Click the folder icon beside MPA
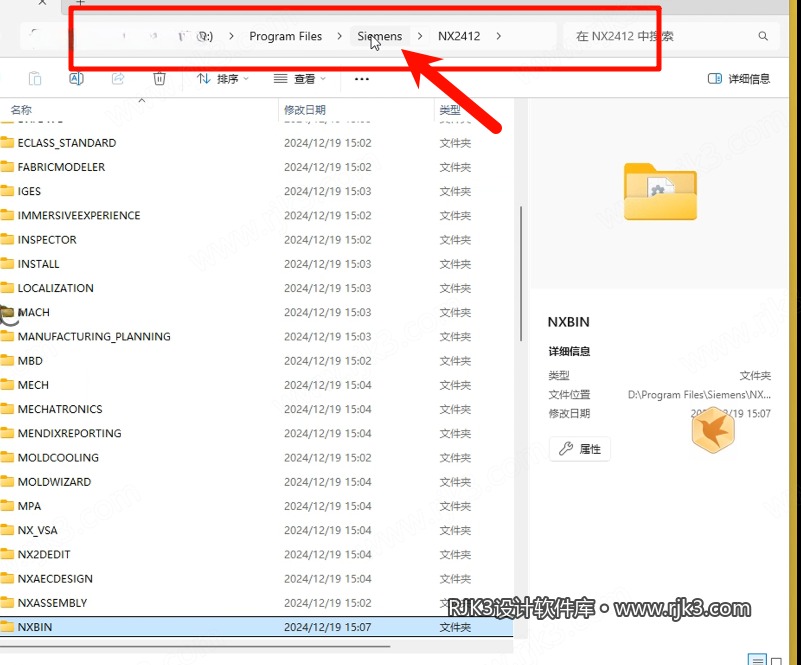The image size is (801, 665). point(7,506)
